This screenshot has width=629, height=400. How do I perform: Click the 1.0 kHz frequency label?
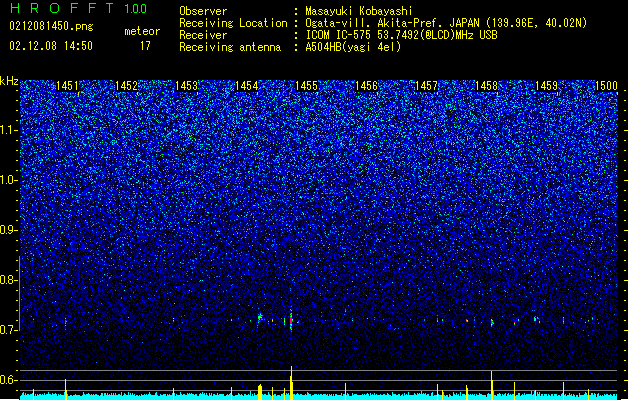(x=9, y=180)
